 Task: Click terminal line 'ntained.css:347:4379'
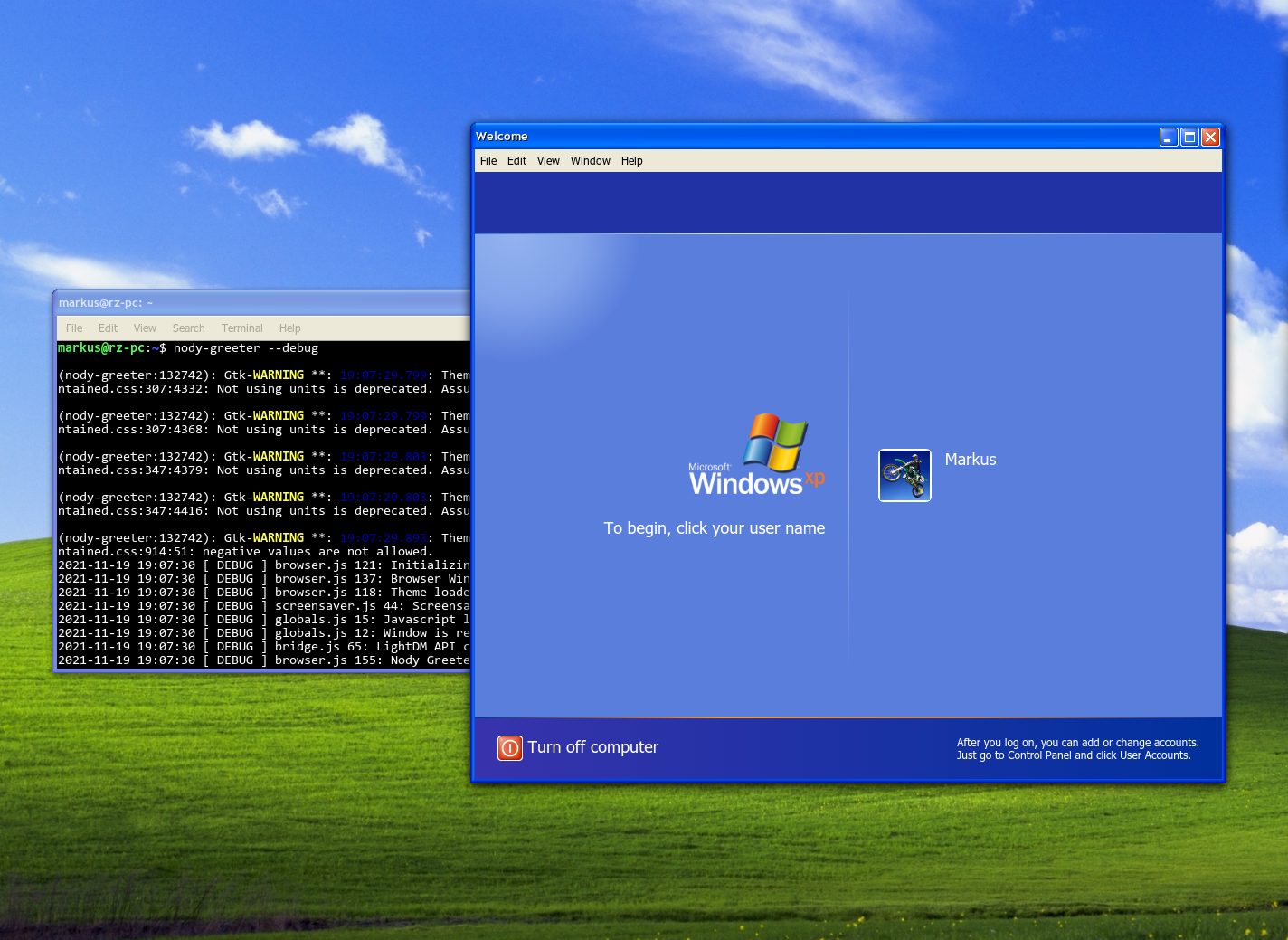pyautogui.click(x=264, y=470)
